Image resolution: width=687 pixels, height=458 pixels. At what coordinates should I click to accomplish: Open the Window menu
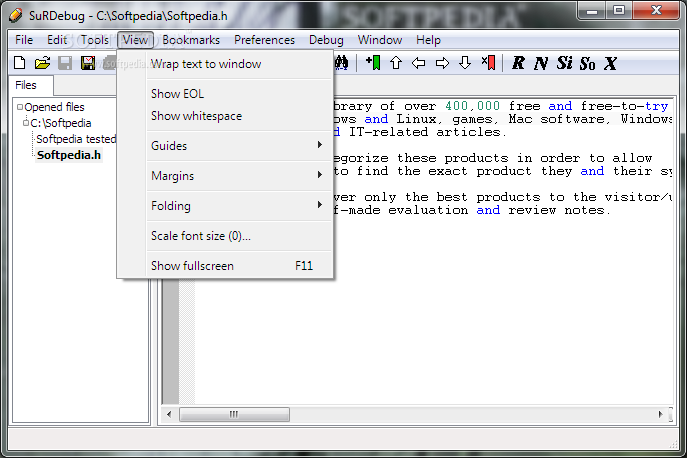click(x=380, y=40)
